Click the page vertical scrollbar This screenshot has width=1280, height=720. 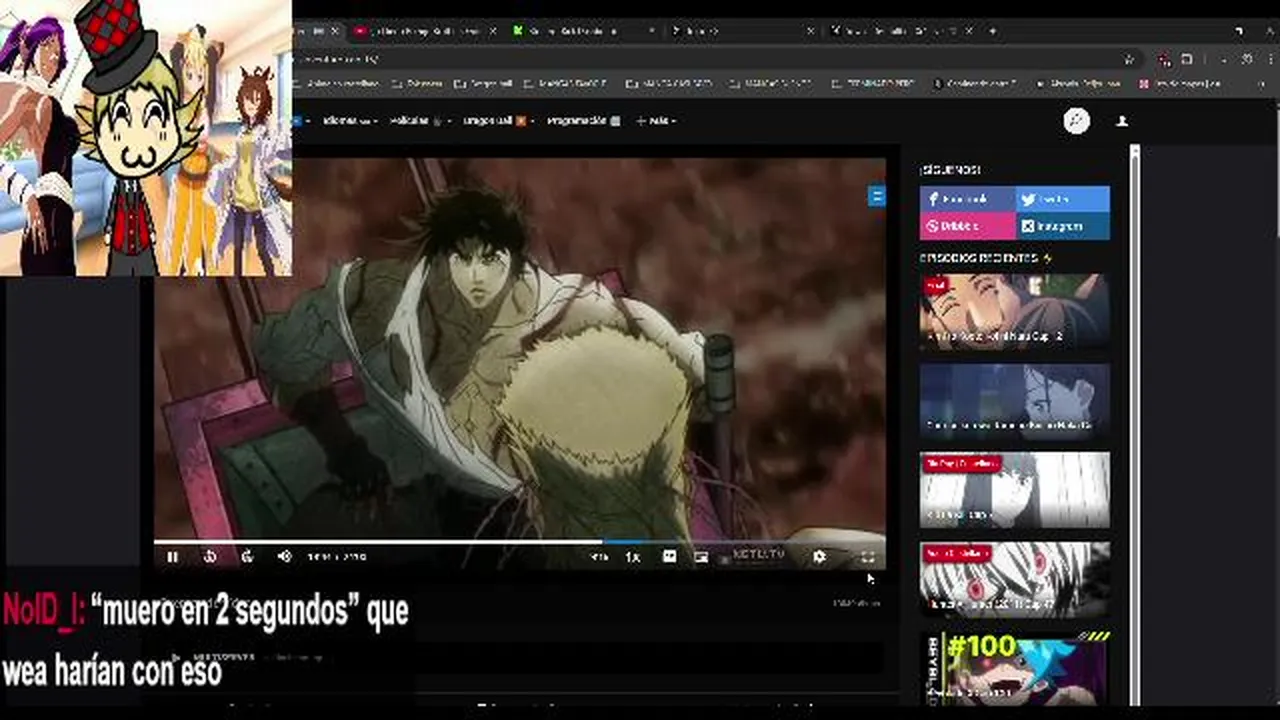point(1135,425)
